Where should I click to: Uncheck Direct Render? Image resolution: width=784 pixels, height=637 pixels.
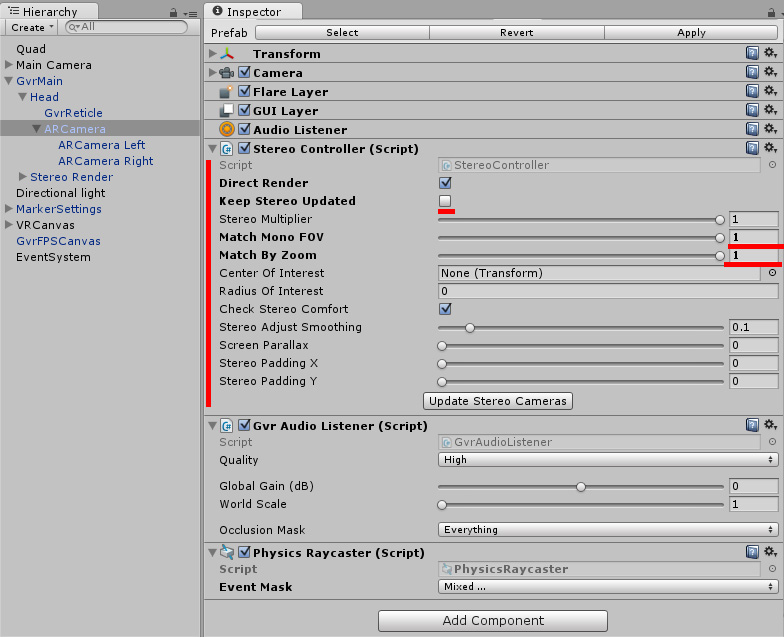tap(445, 182)
